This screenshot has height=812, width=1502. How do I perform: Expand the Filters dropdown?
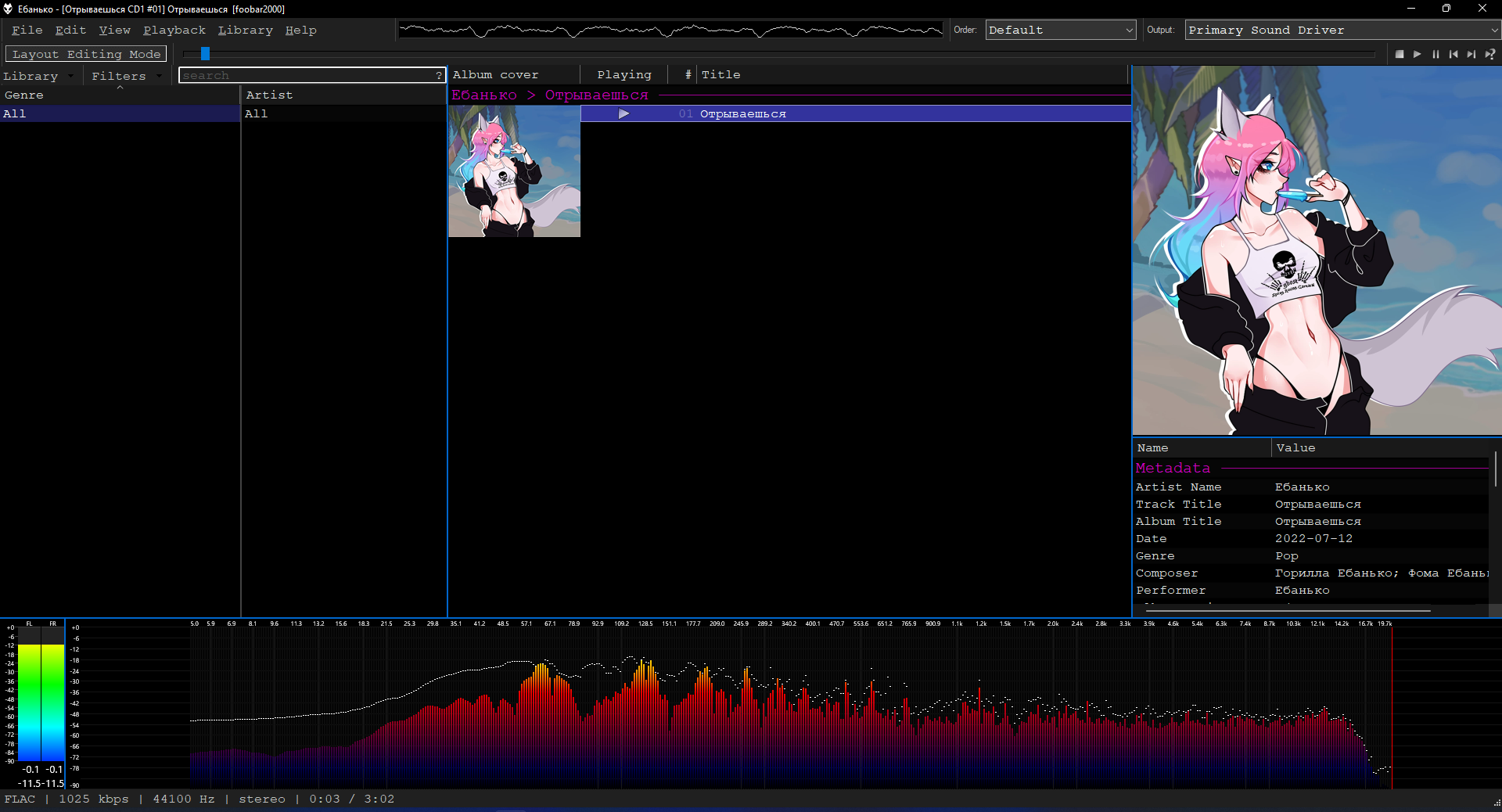[126, 76]
